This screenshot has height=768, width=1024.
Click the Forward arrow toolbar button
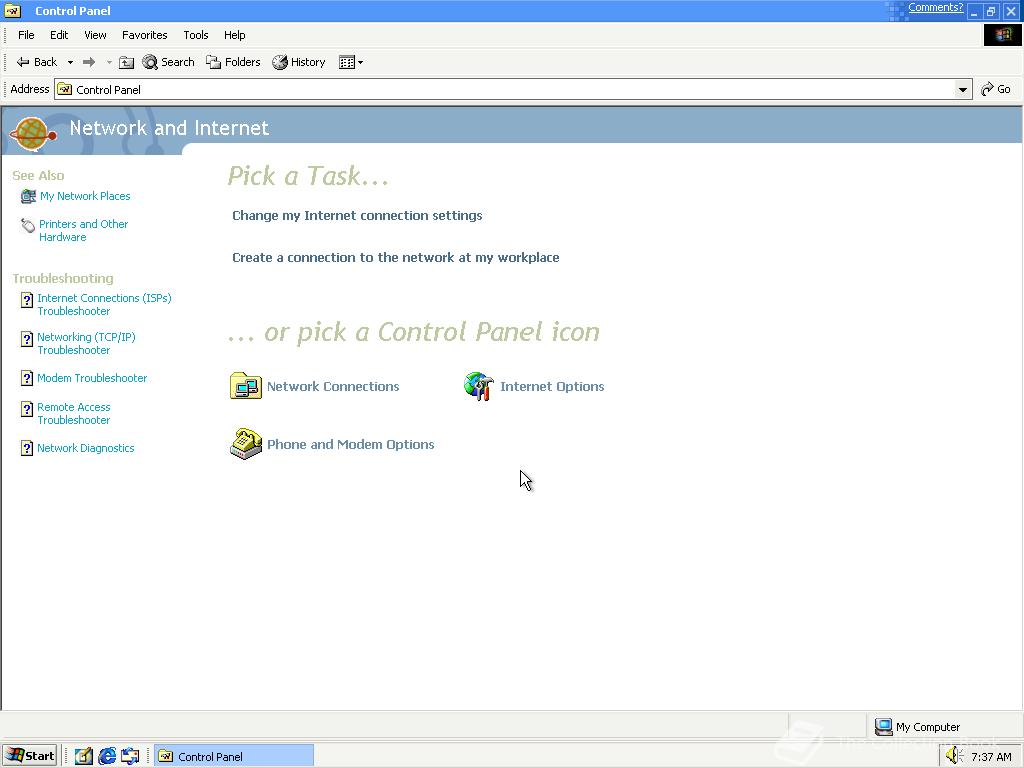click(89, 62)
